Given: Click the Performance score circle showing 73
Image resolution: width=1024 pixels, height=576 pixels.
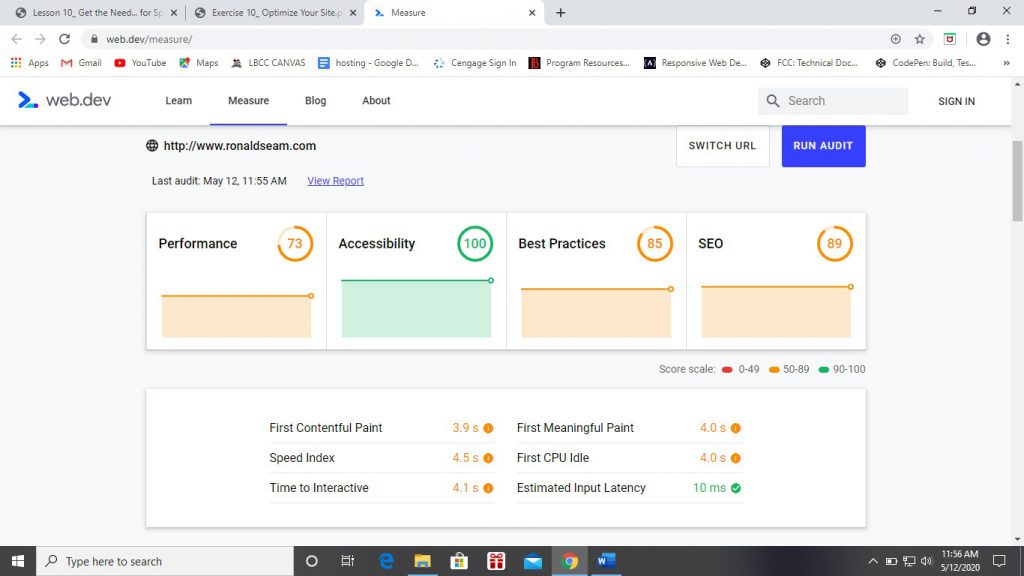Looking at the screenshot, I should [295, 244].
